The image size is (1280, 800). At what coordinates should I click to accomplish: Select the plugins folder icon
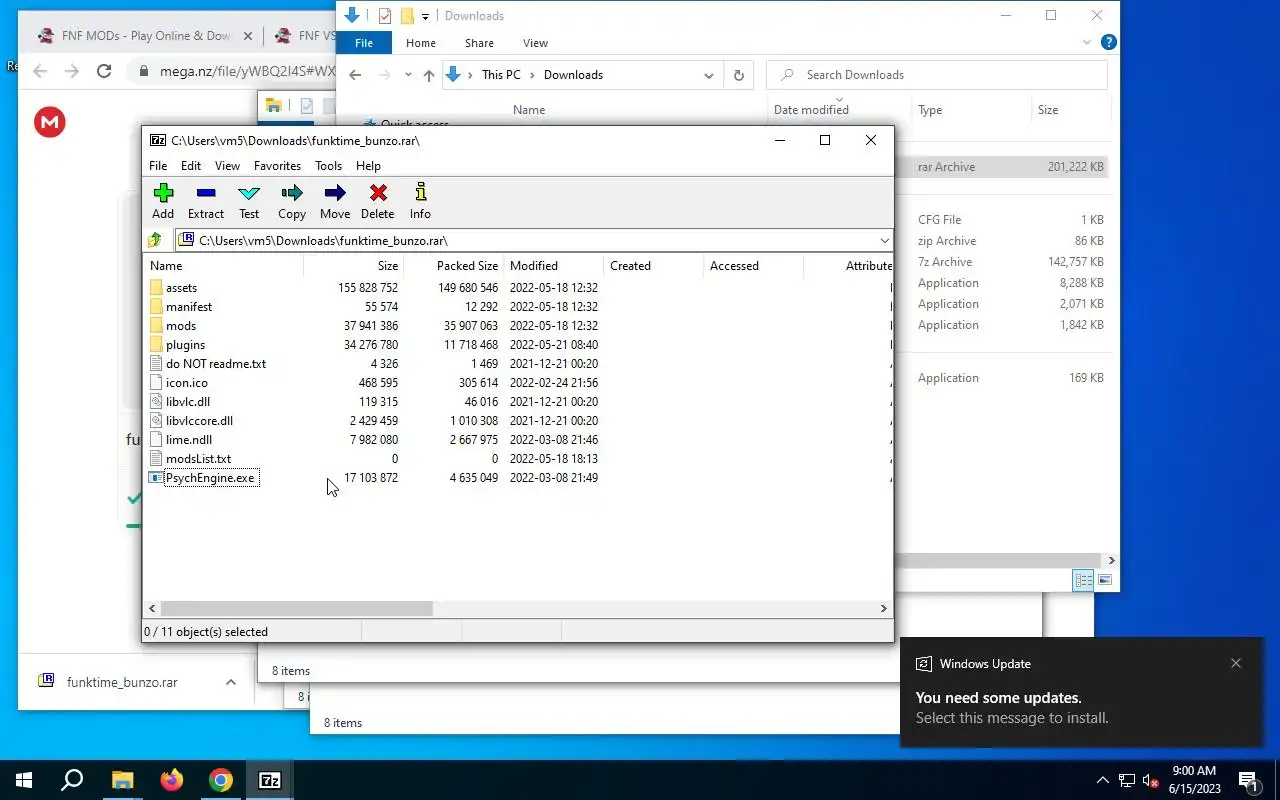click(156, 344)
